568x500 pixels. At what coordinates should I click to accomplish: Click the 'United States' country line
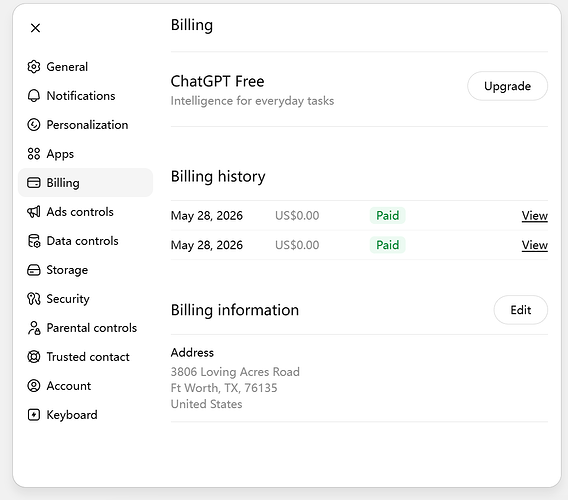coord(206,404)
